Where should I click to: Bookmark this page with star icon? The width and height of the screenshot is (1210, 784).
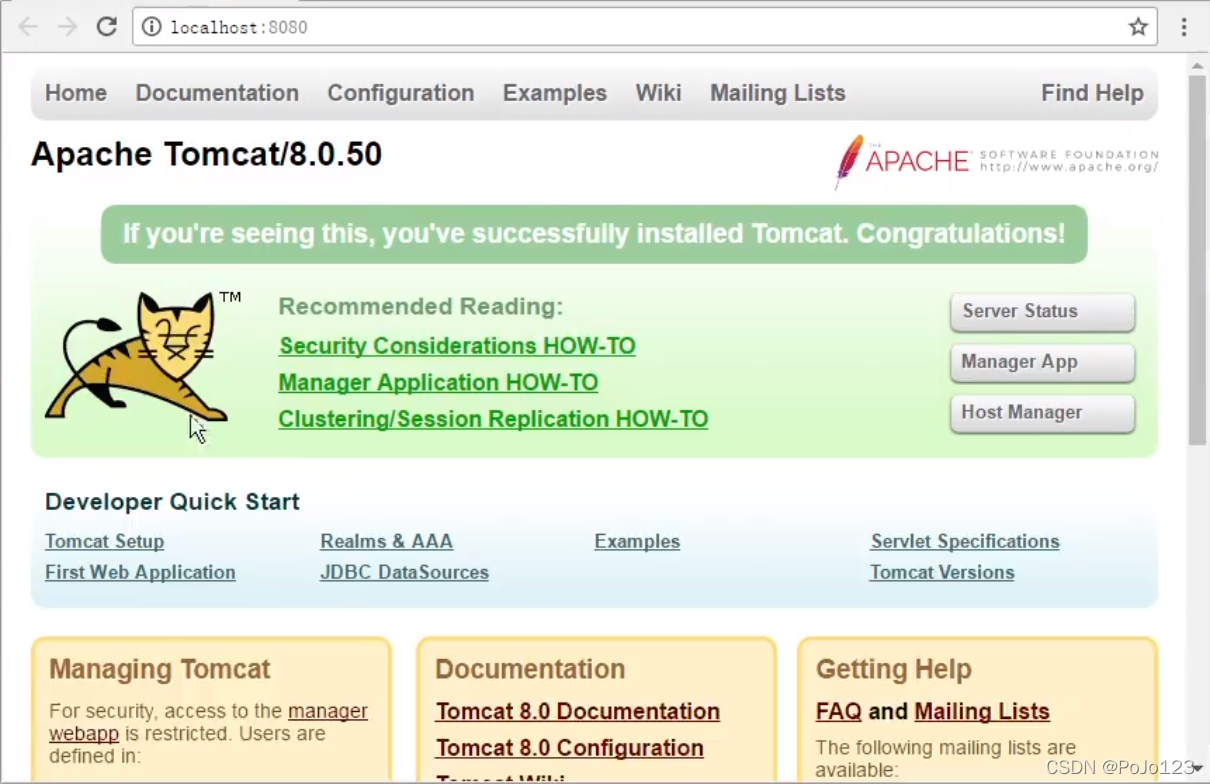point(1138,27)
